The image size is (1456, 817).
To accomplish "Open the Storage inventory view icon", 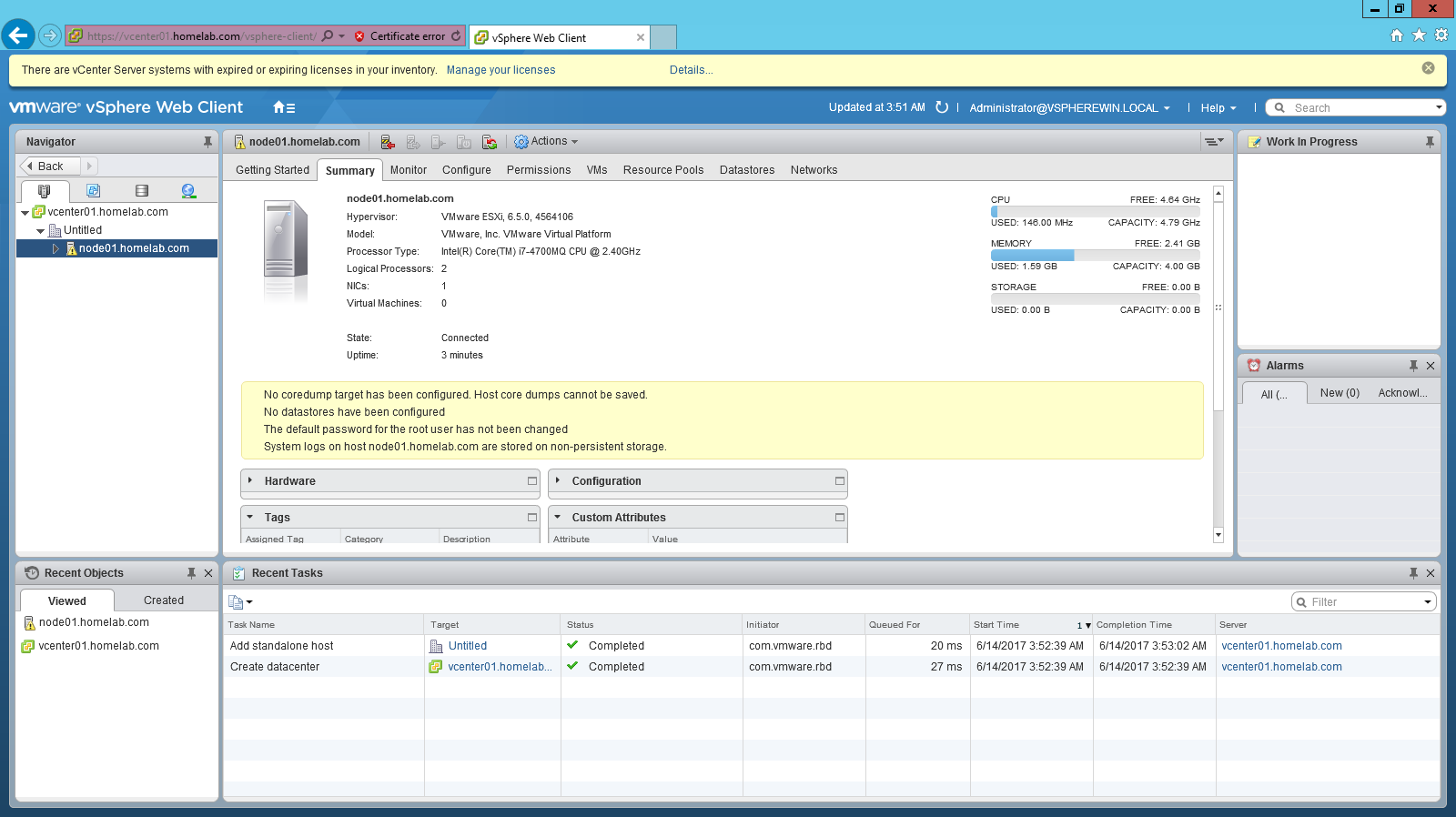I will pyautogui.click(x=141, y=191).
